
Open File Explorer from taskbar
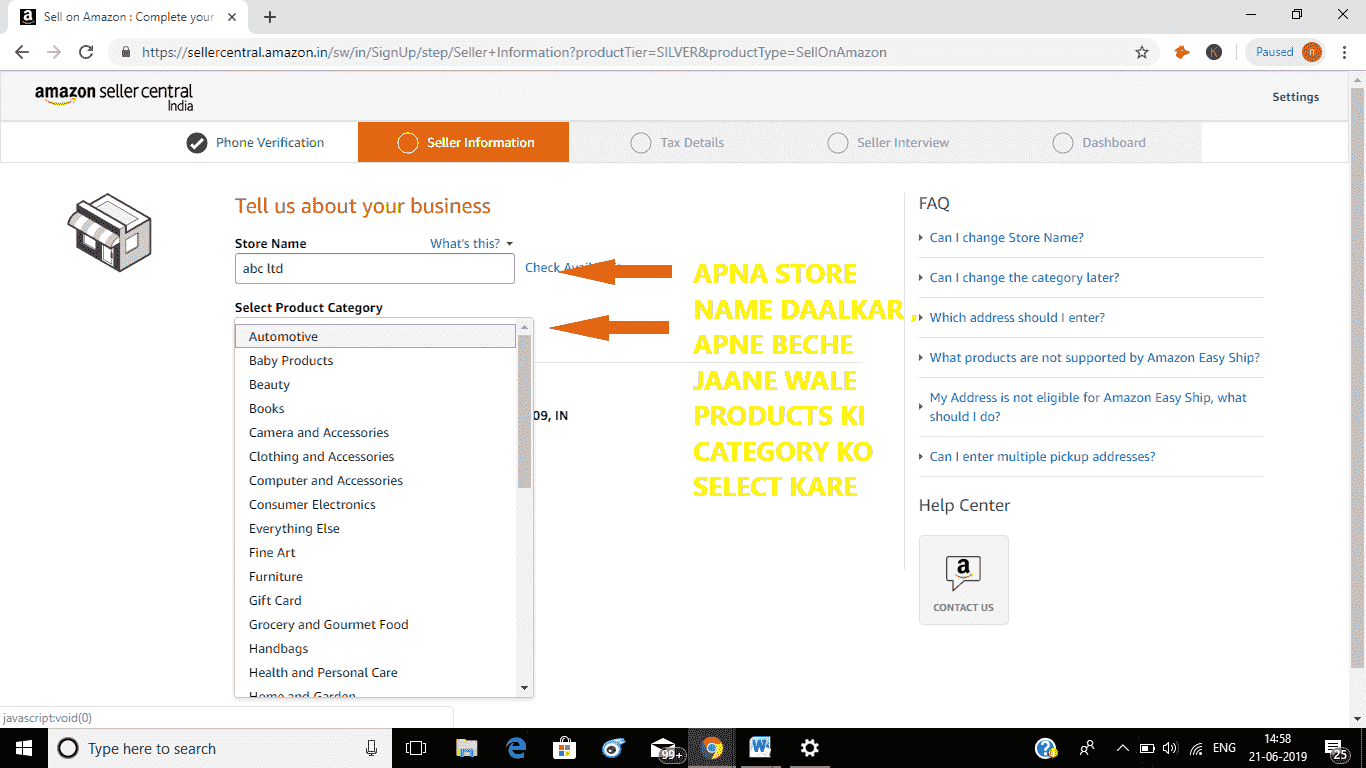pyautogui.click(x=466, y=748)
